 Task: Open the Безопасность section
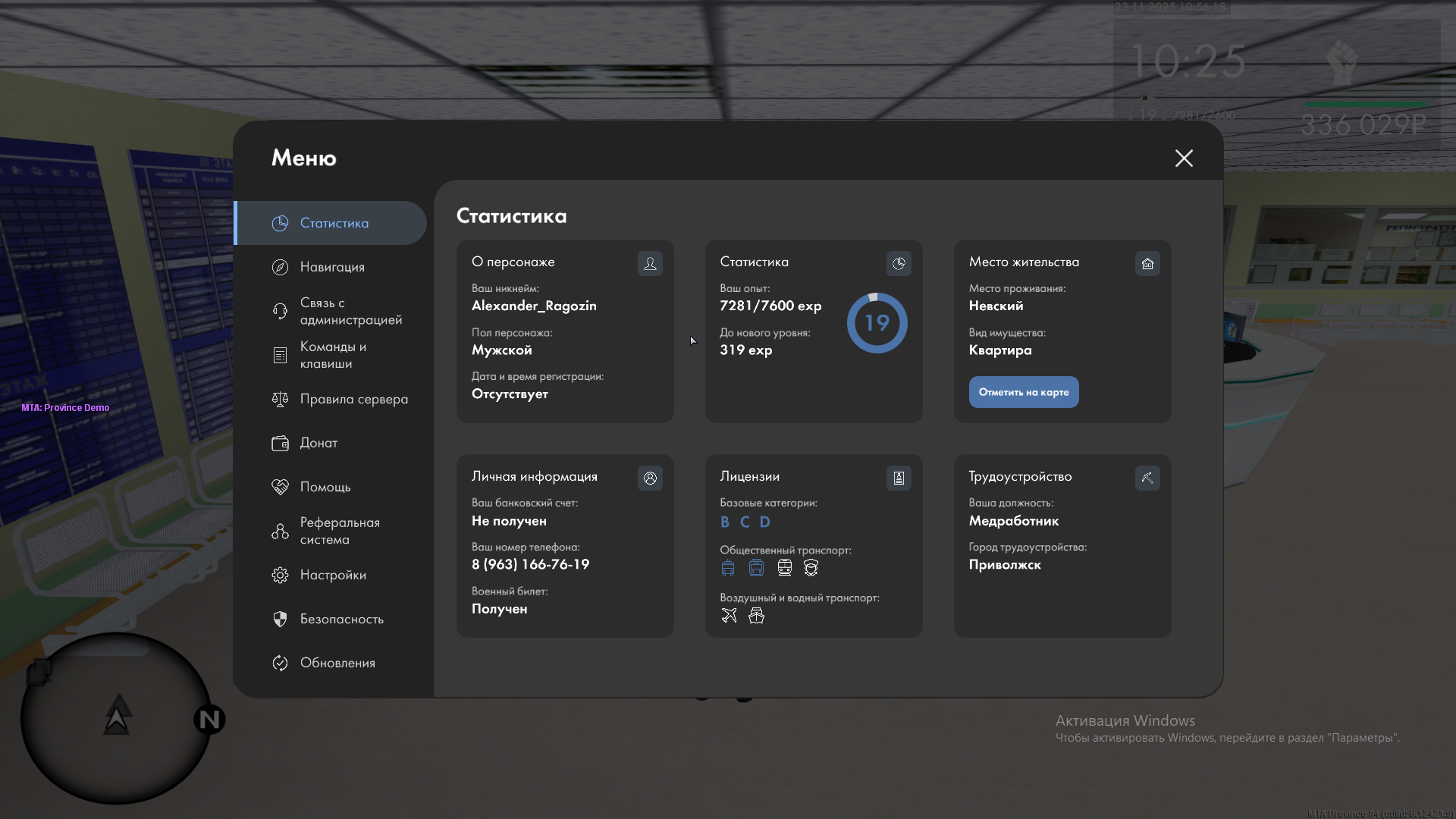[341, 619]
